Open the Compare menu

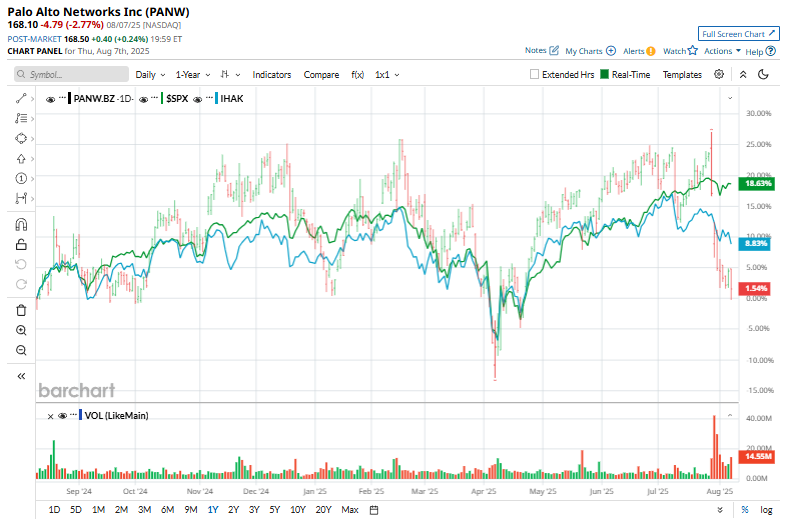point(321,74)
